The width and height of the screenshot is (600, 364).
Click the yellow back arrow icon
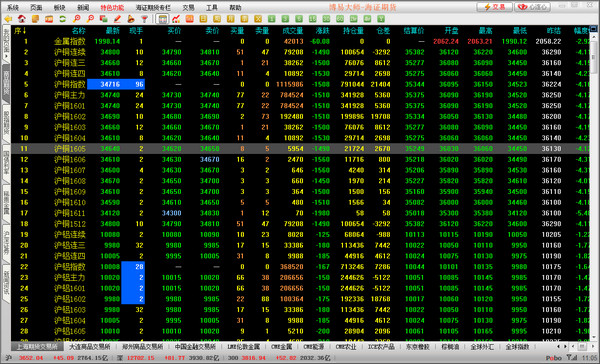8,19
